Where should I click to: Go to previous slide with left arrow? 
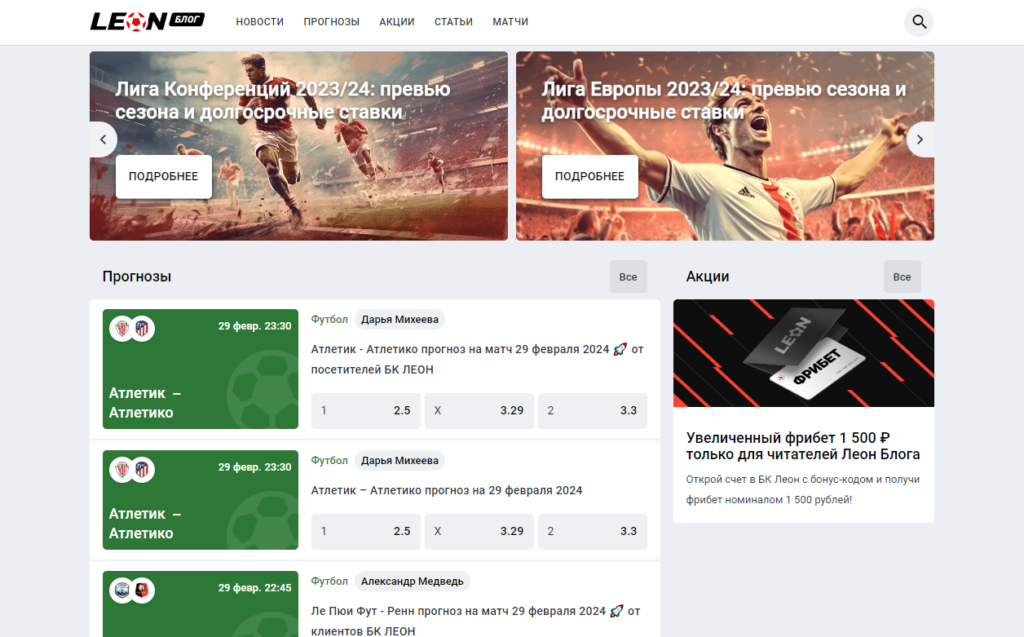103,139
